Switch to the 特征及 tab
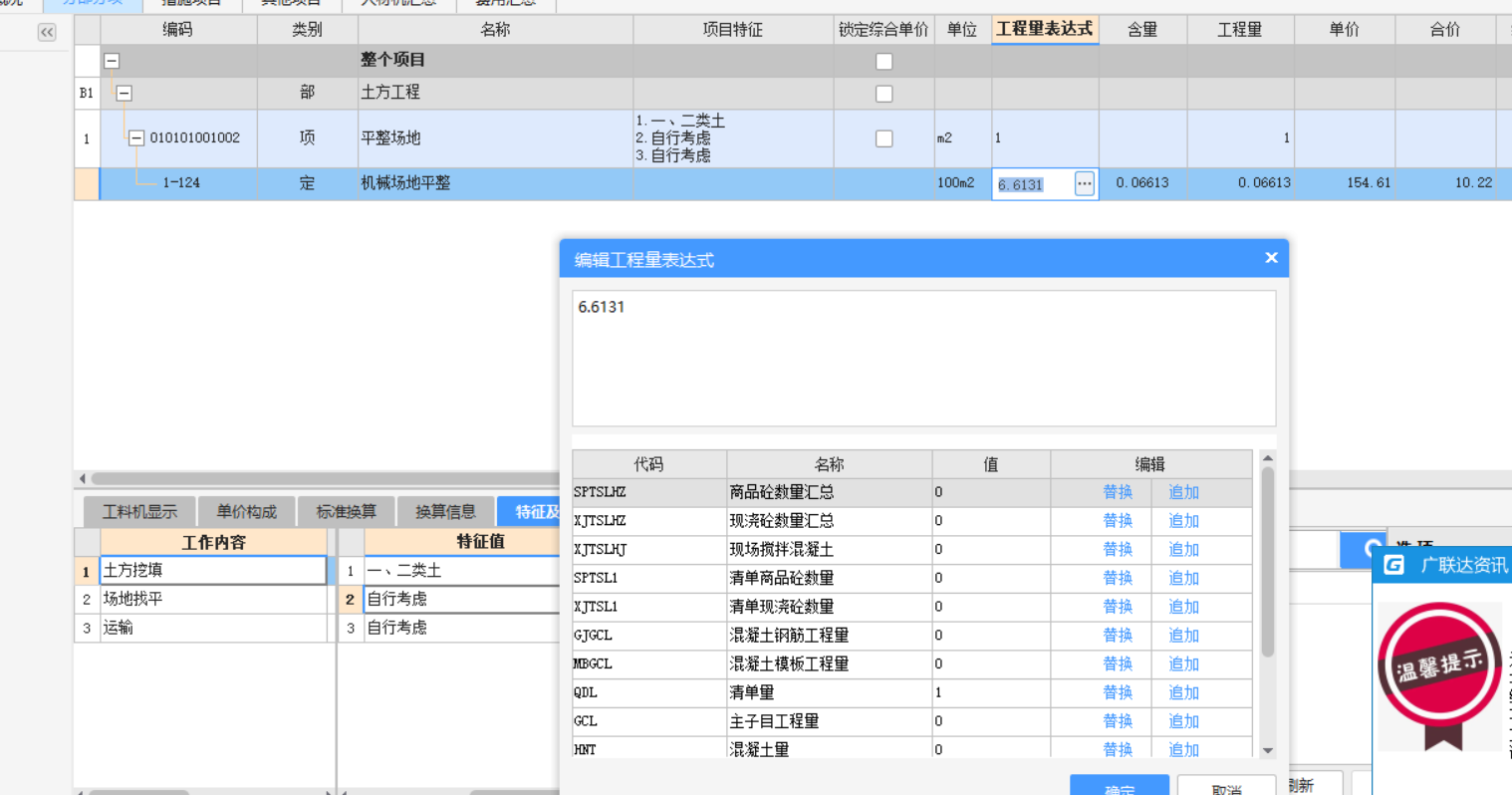This screenshot has height=795, width=1512. click(x=530, y=511)
